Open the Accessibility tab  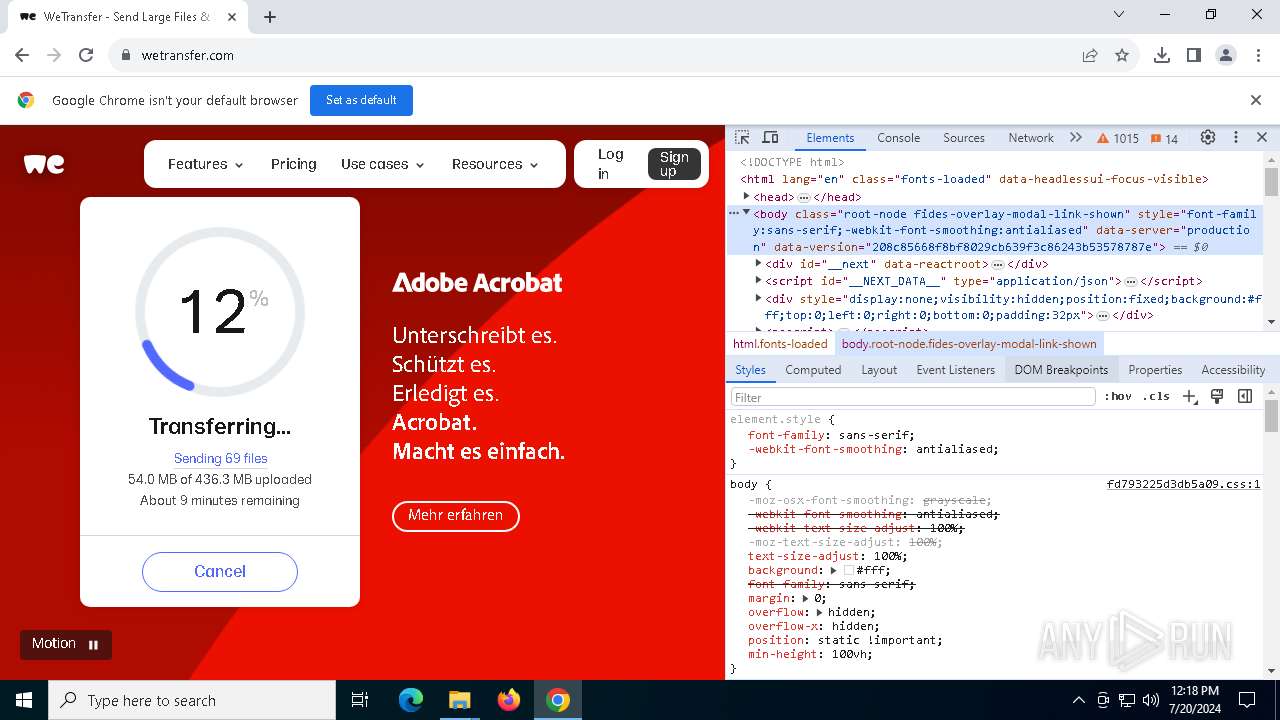(1233, 370)
